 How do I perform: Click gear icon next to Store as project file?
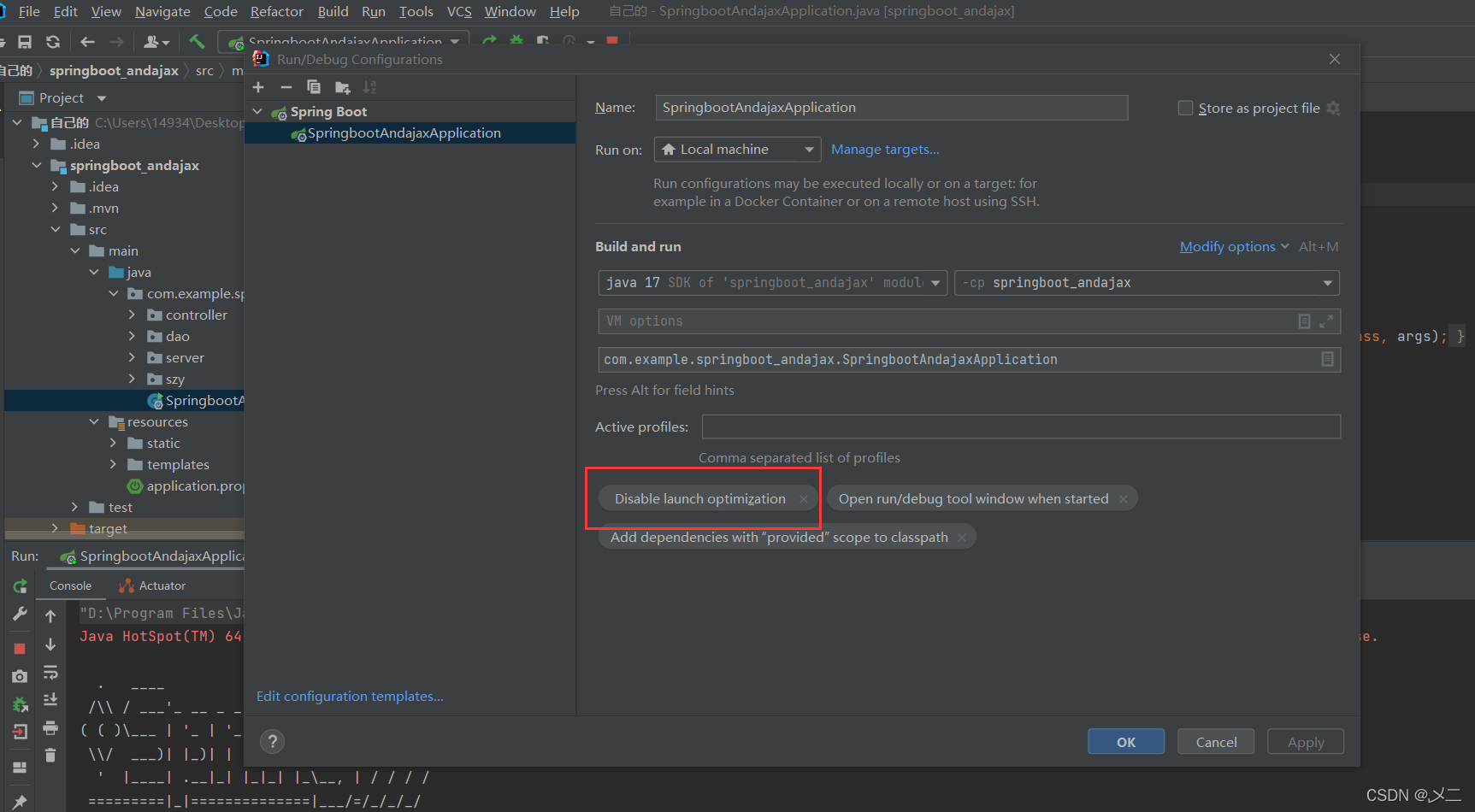(x=1333, y=108)
